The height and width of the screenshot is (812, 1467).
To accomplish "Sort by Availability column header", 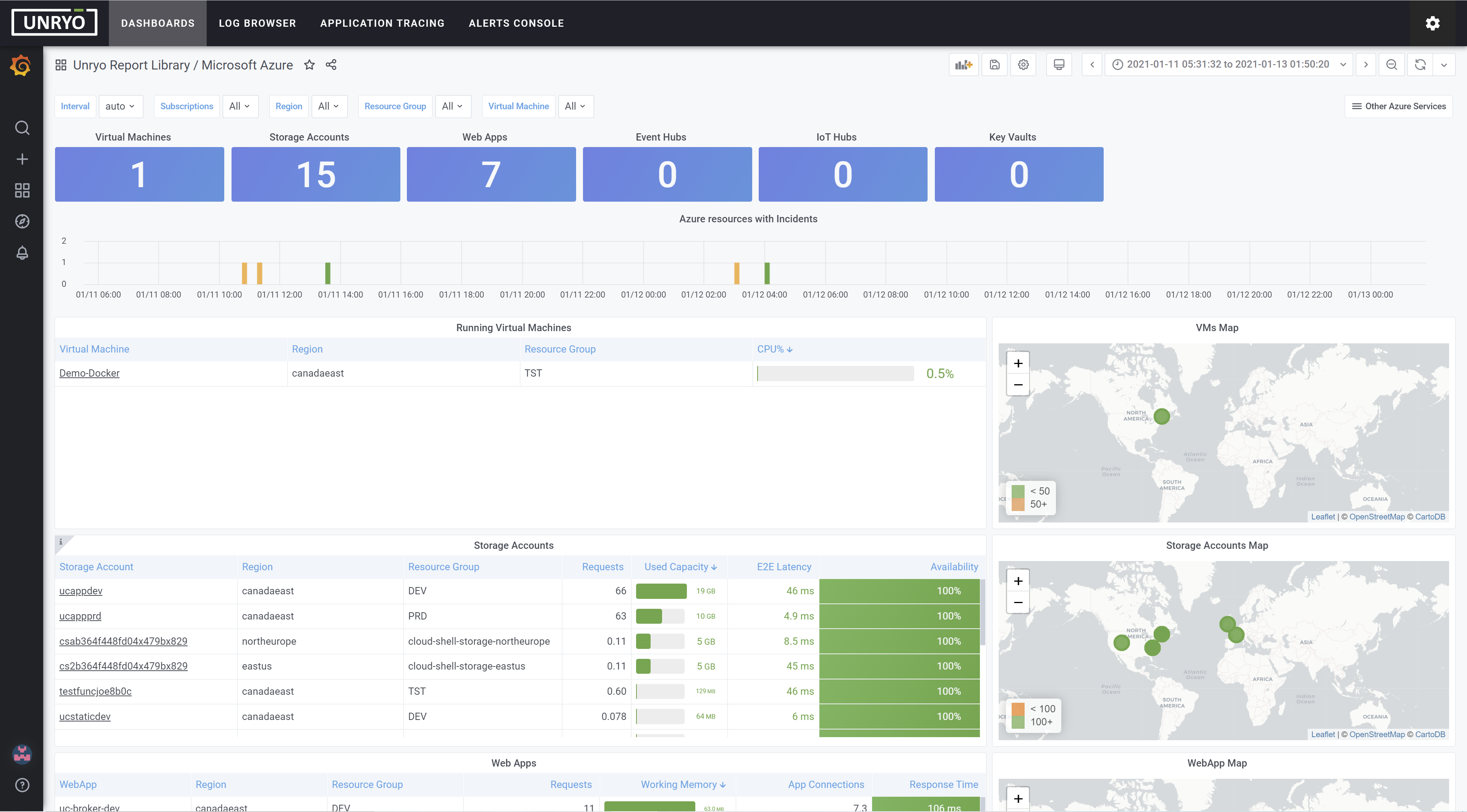I will (954, 566).
